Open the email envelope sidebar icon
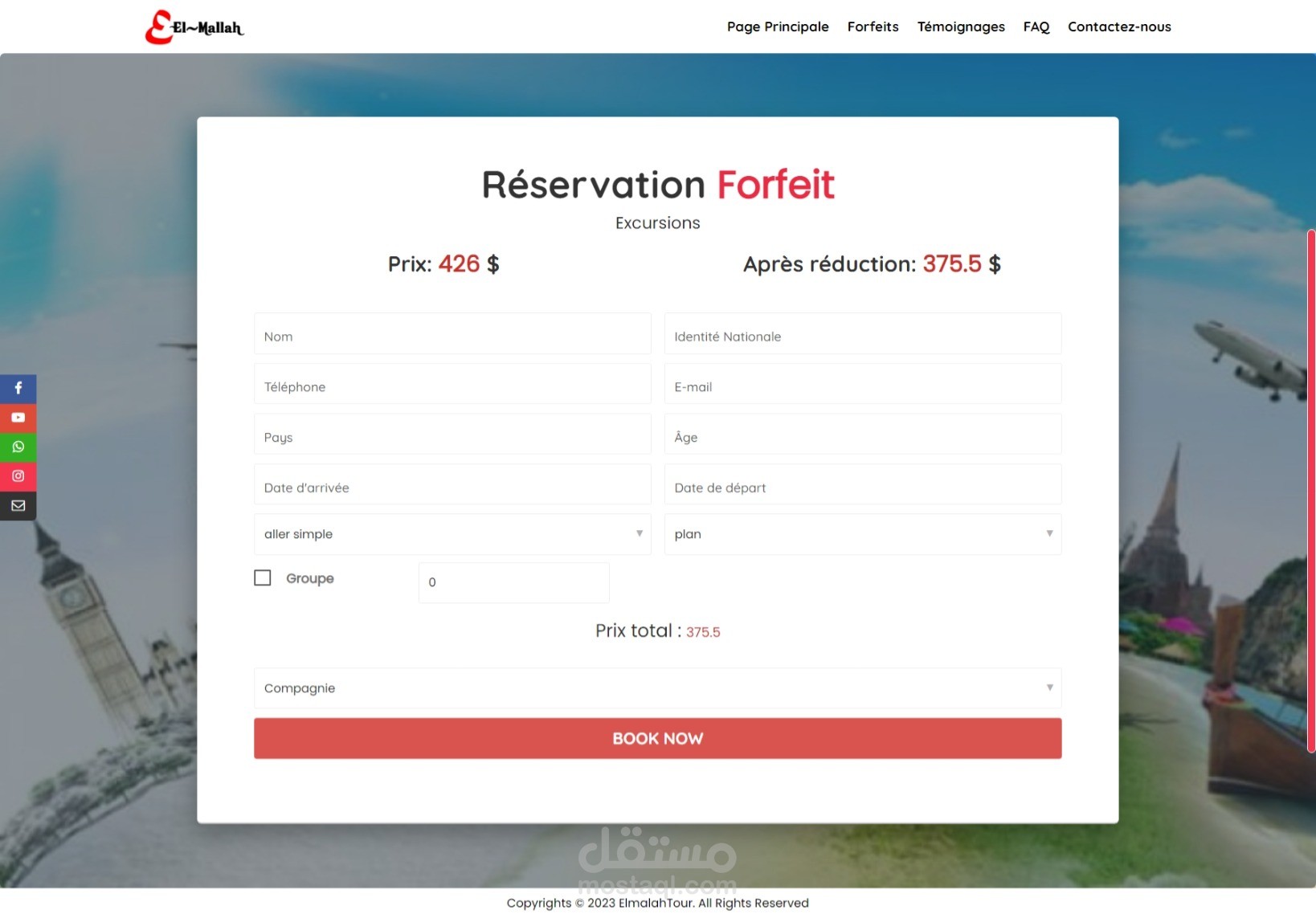The image size is (1316, 918). point(18,506)
